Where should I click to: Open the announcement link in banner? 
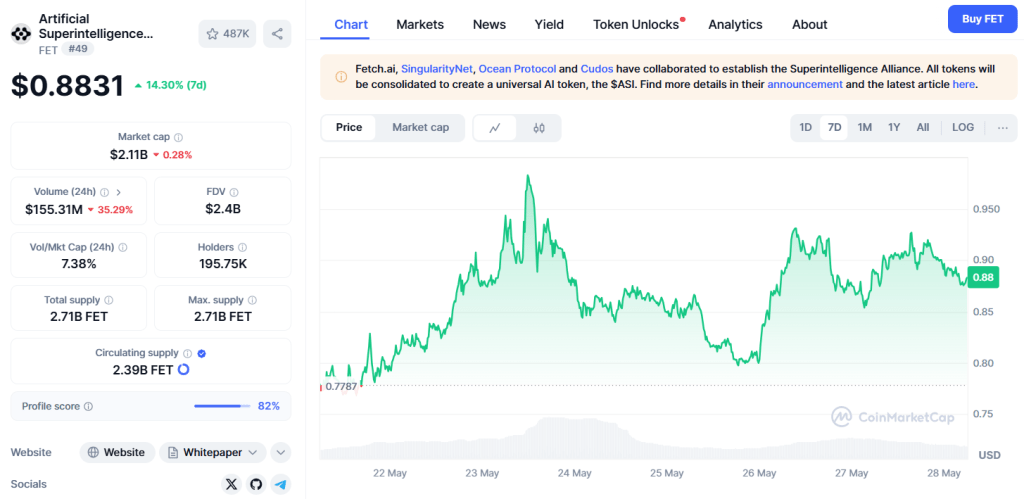coord(804,85)
